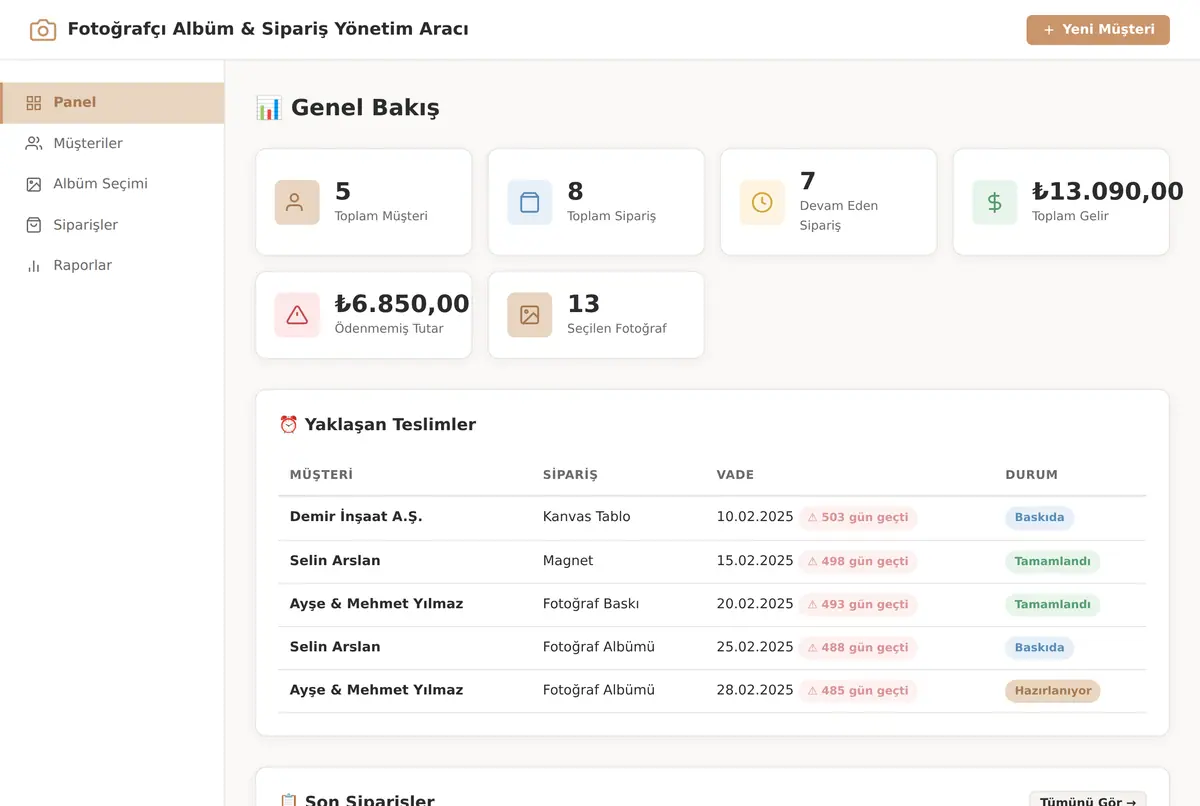
Task: Click the alarm clock emoji beside Yaklaşan Teslimler
Action: pyautogui.click(x=289, y=425)
